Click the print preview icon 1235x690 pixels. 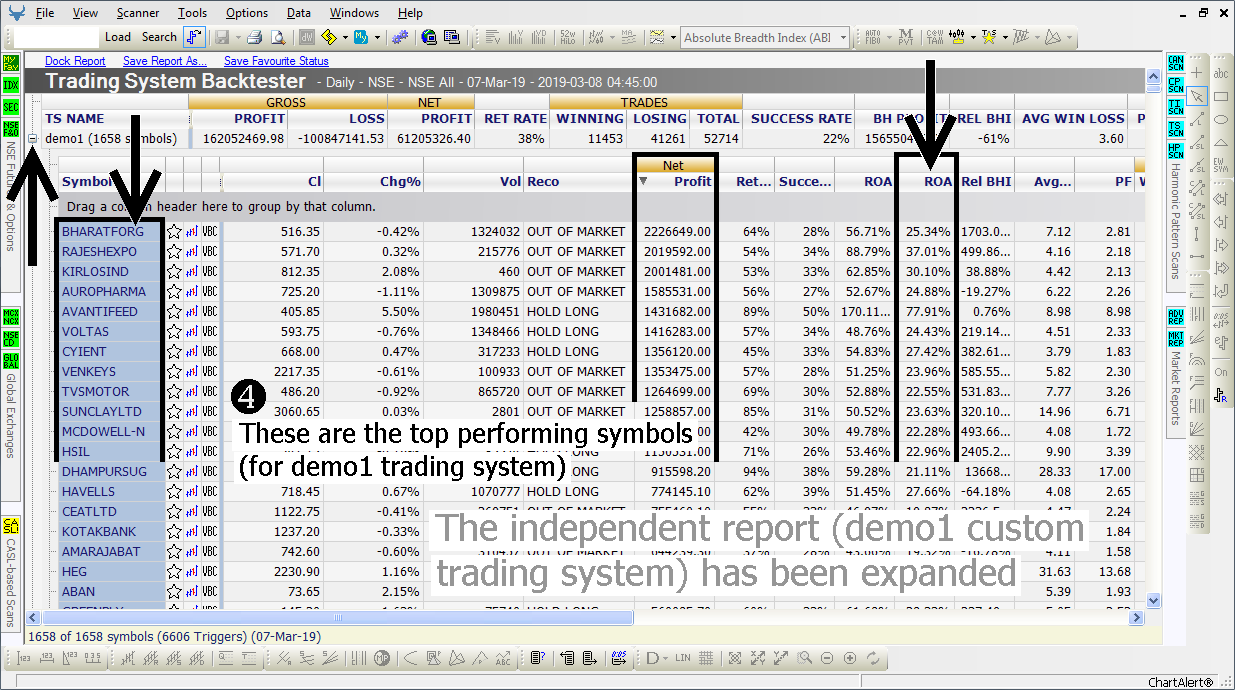pos(278,37)
